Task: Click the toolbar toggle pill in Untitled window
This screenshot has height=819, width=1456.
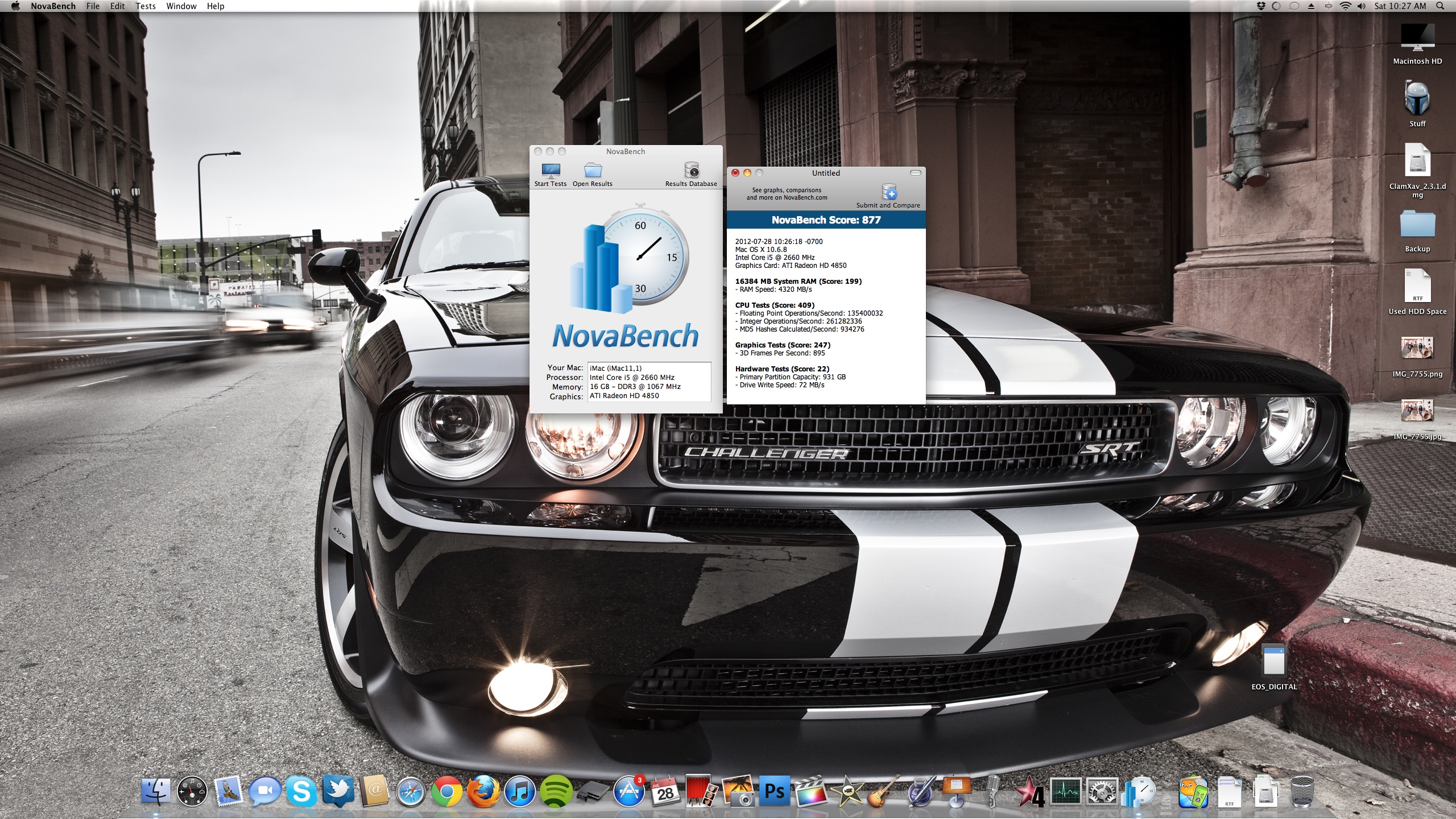Action: (x=915, y=173)
